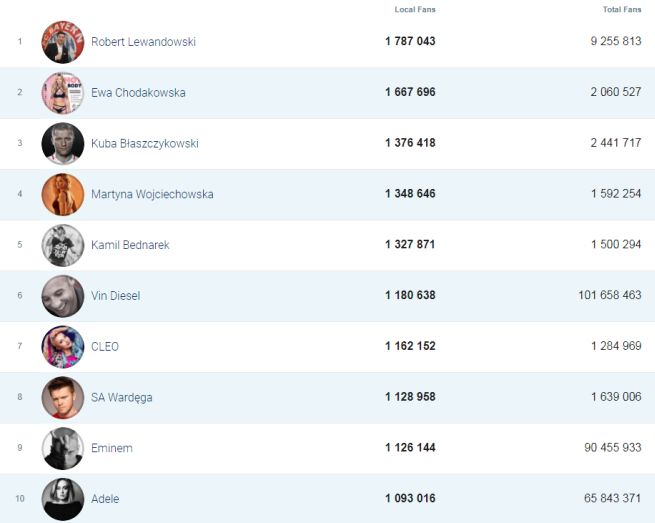Image resolution: width=655 pixels, height=523 pixels.
Task: Sort by the Total Fans column header
Action: click(622, 10)
